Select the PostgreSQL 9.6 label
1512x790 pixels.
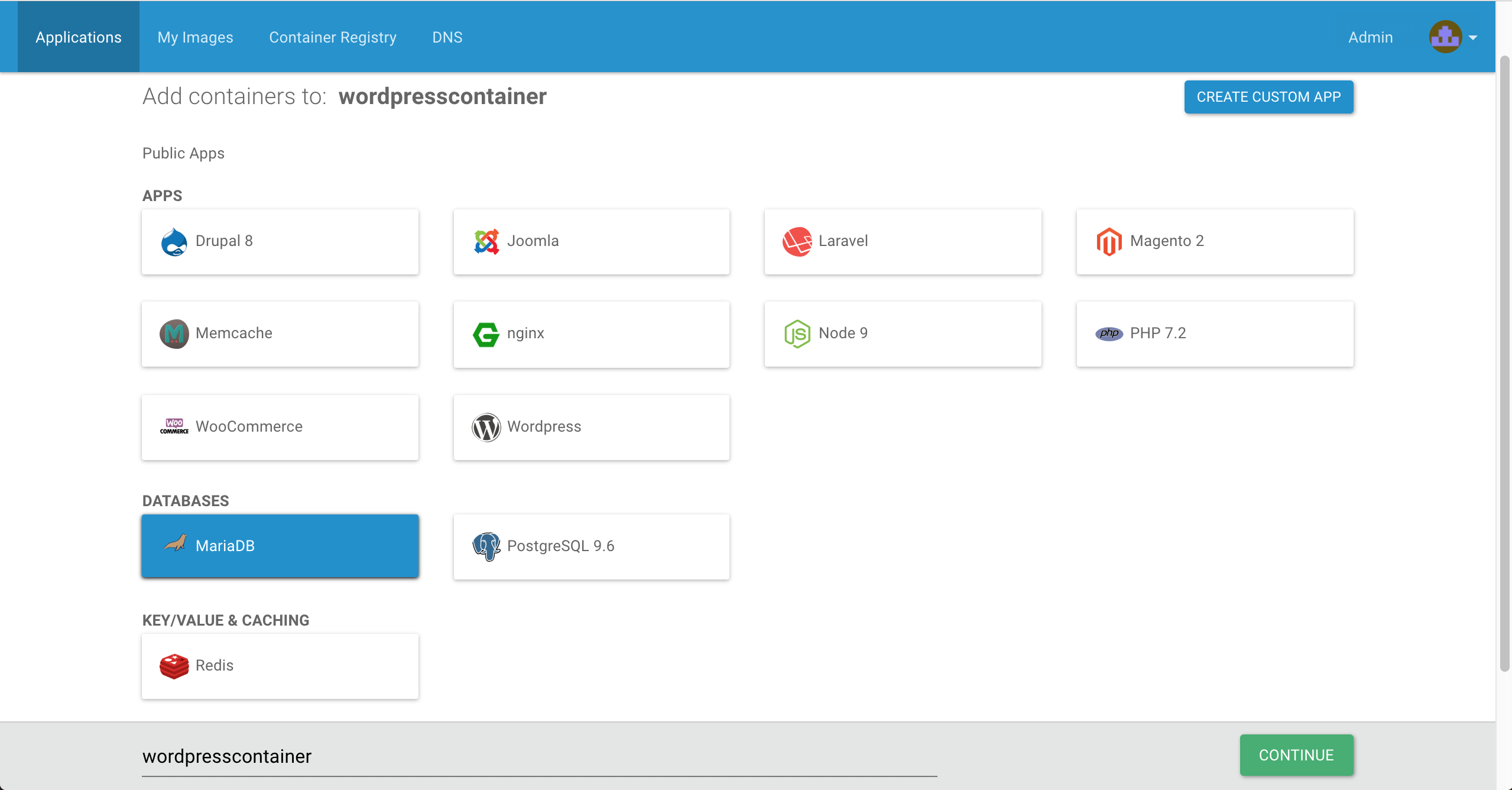560,546
